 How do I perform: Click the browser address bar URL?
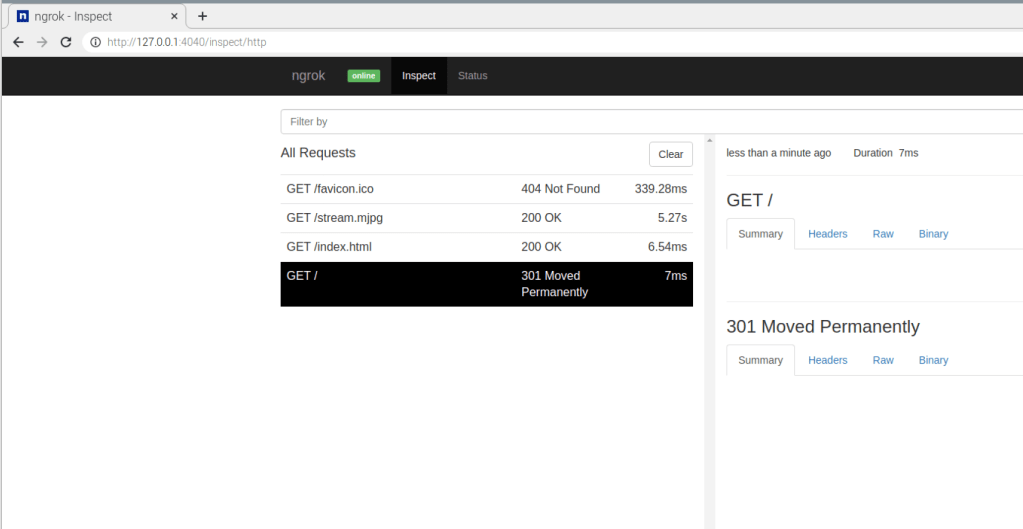pos(186,42)
